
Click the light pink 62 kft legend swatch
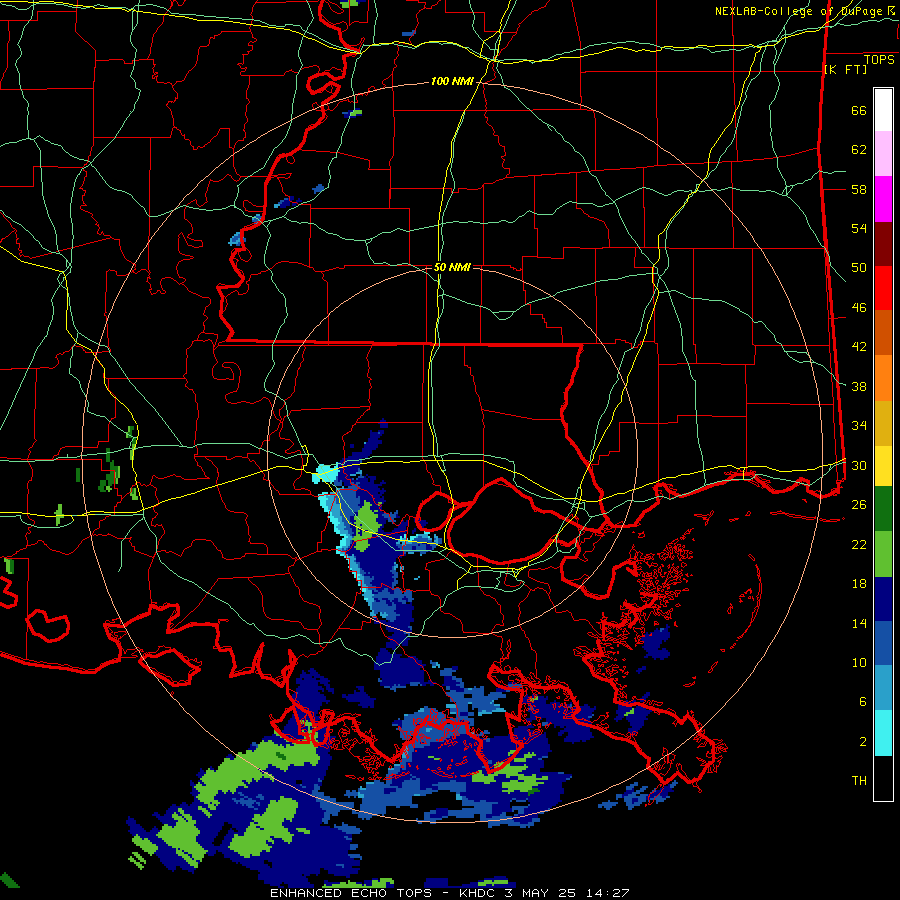883,154
